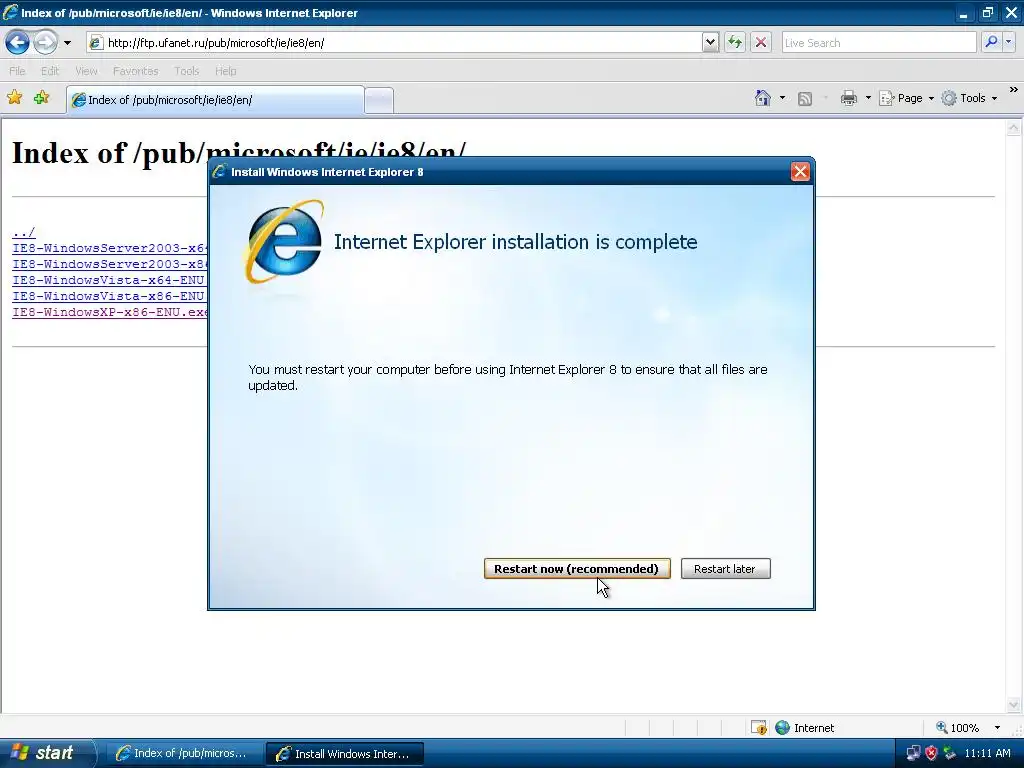Click in the Live Search box
The width and height of the screenshot is (1024, 768).
[878, 43]
